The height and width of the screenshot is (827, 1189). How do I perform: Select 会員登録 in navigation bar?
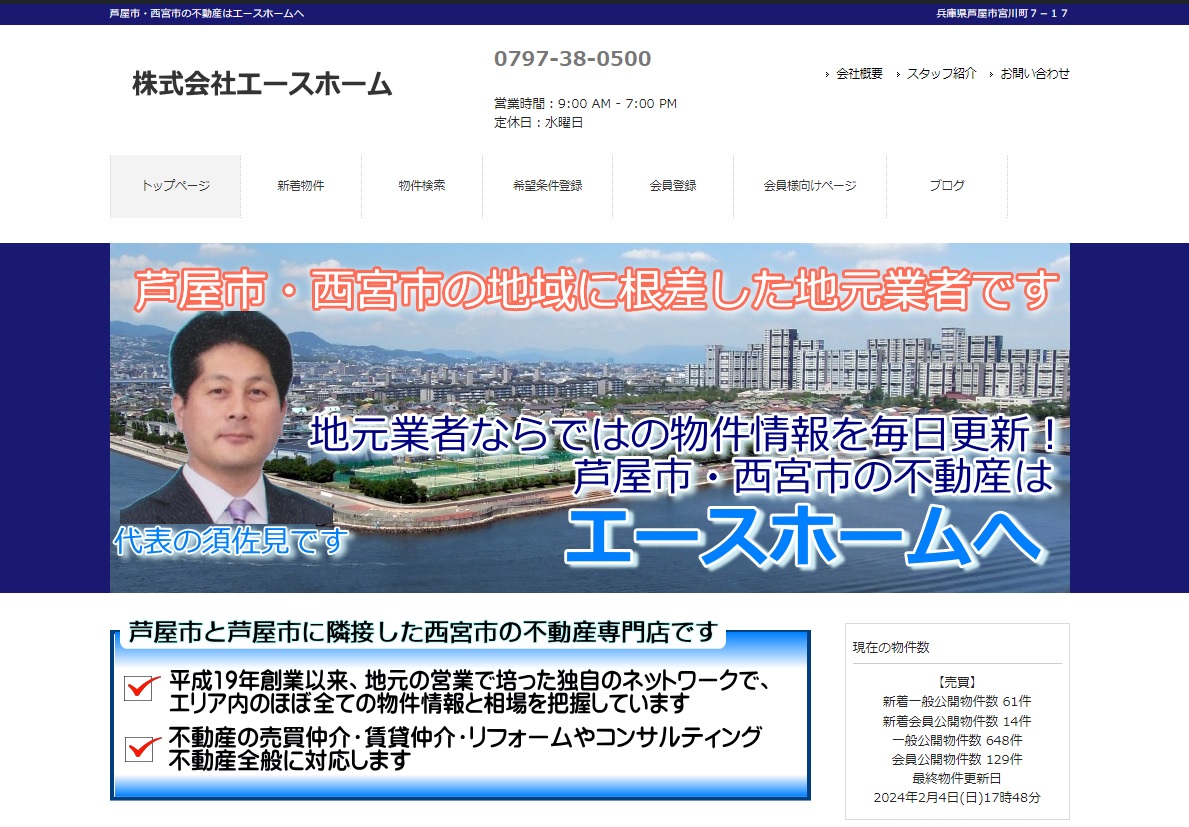[673, 186]
